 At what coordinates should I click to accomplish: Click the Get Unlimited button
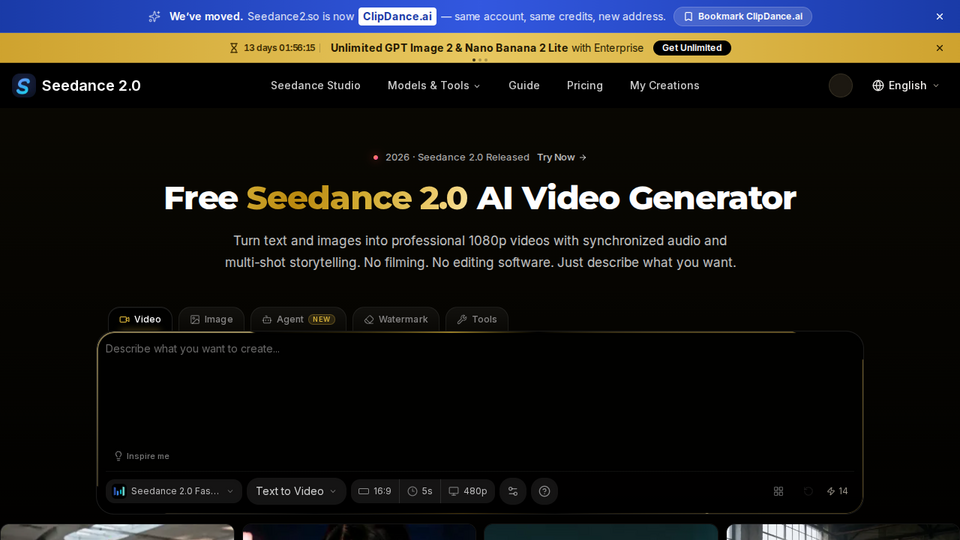tap(692, 48)
